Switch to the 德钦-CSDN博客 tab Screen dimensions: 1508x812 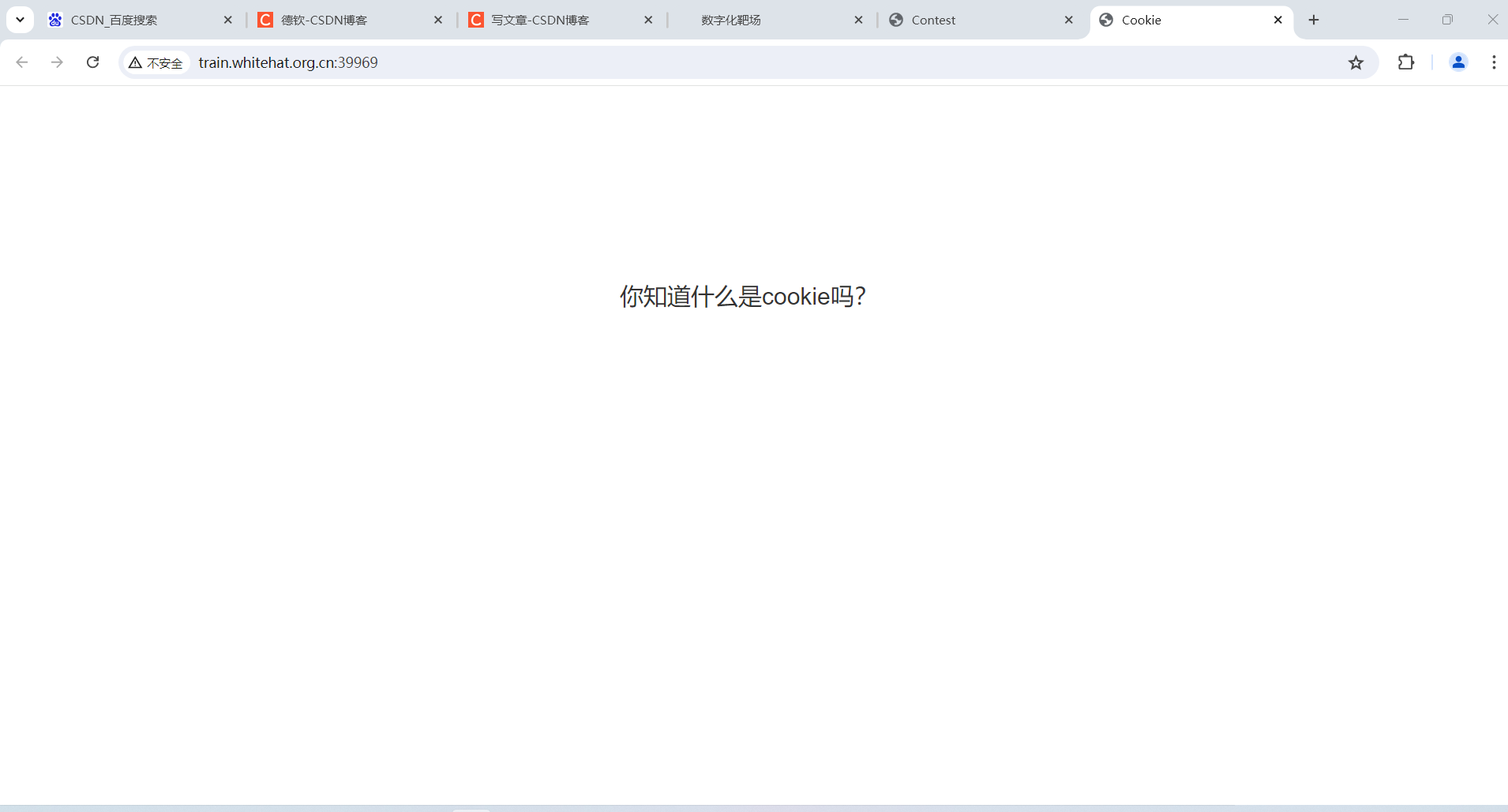coord(351,20)
